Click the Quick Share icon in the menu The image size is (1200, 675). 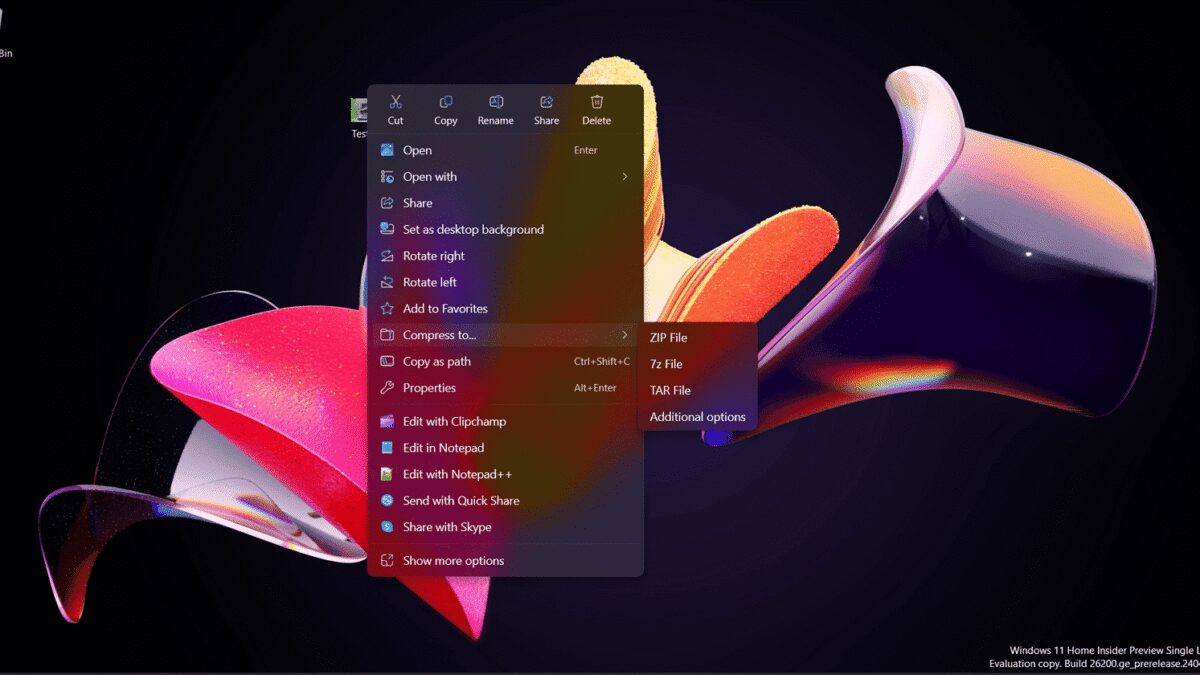[388, 500]
